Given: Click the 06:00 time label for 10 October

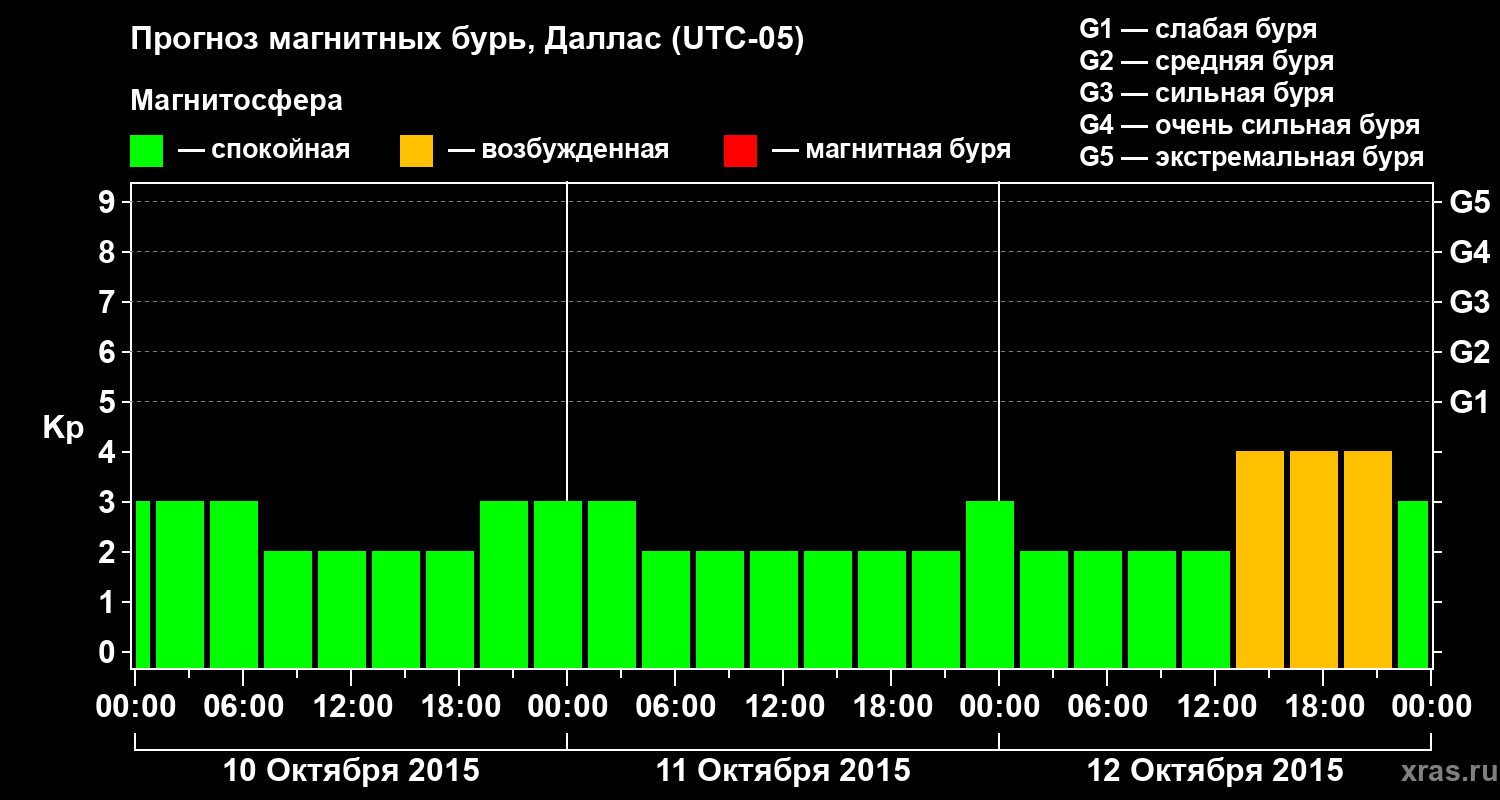Looking at the screenshot, I should (x=243, y=706).
